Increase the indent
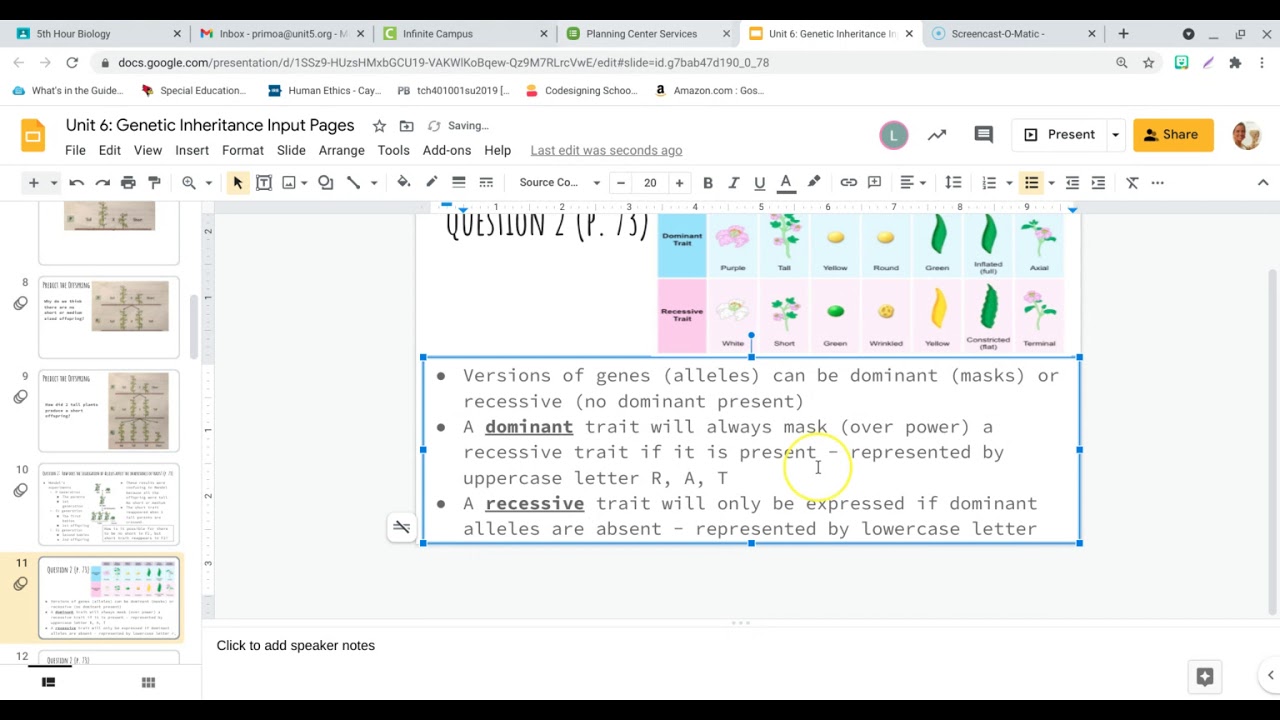 point(1098,183)
